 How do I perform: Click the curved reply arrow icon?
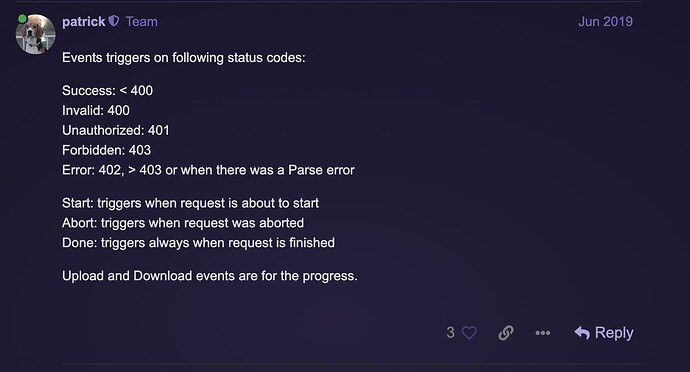(582, 333)
